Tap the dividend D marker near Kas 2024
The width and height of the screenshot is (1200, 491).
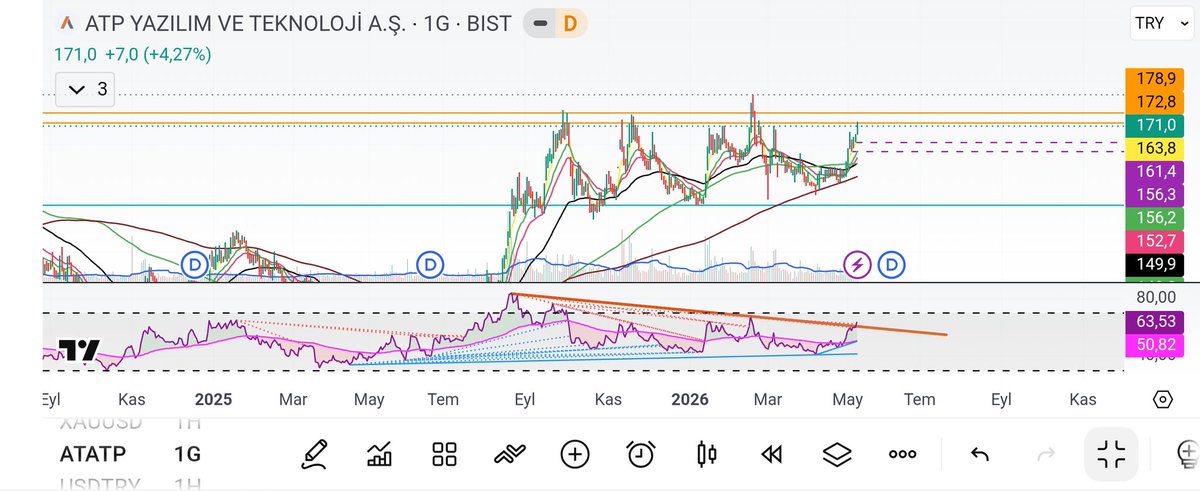pos(195,264)
